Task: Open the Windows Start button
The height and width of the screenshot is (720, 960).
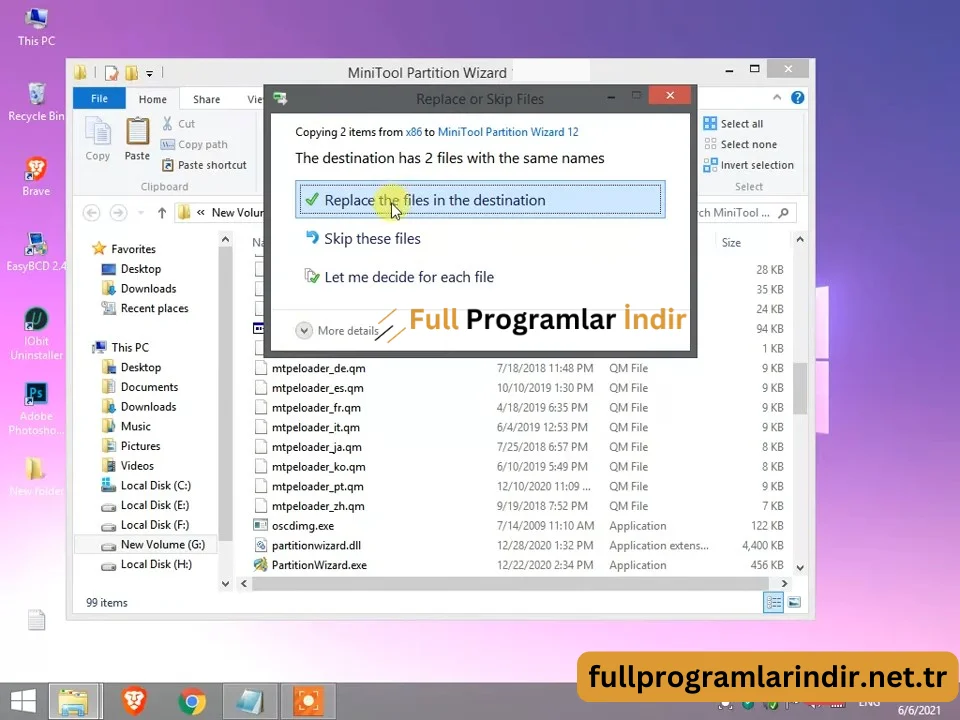Action: 23,701
